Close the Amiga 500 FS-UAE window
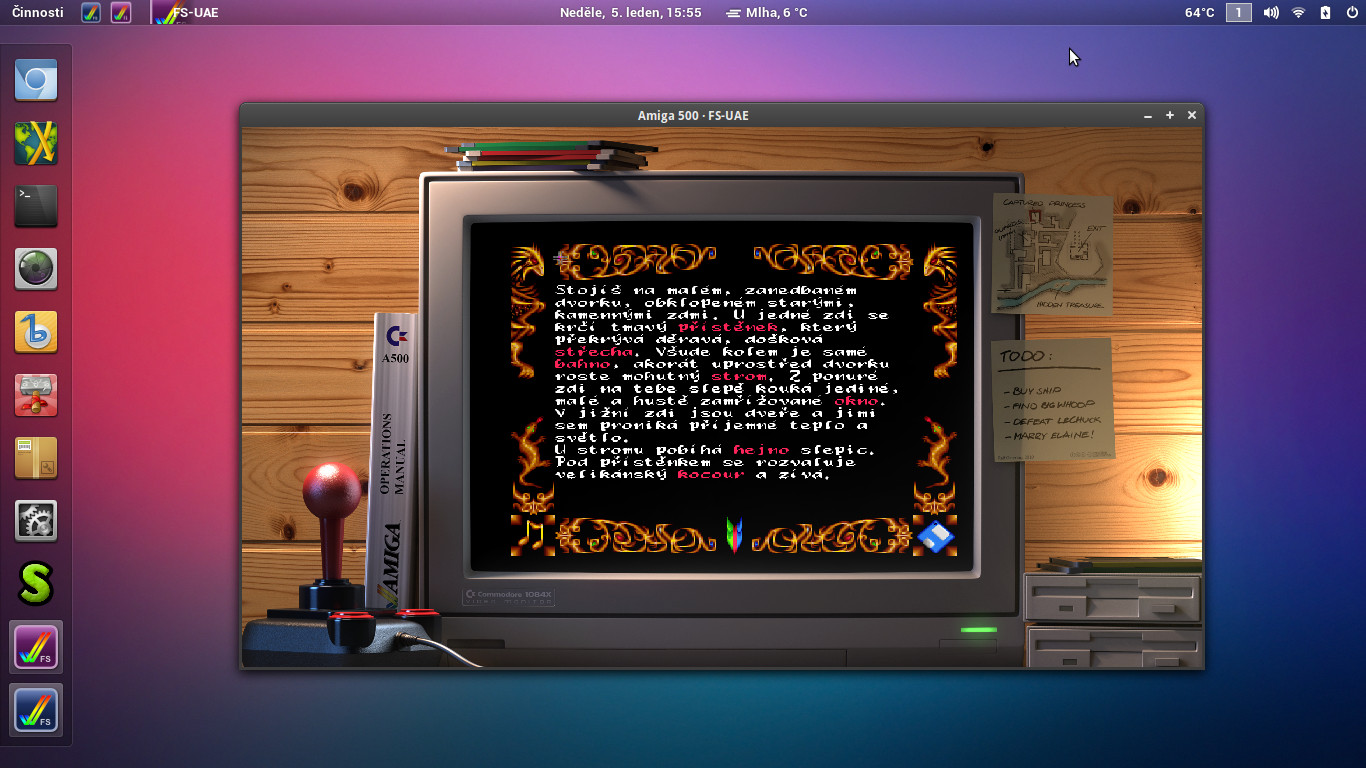 [x=1192, y=116]
